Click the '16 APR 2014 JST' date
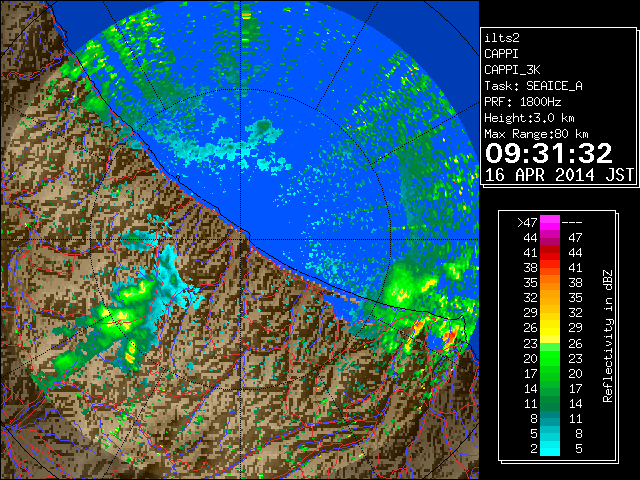Screen dimensions: 640x480 (x=559, y=175)
